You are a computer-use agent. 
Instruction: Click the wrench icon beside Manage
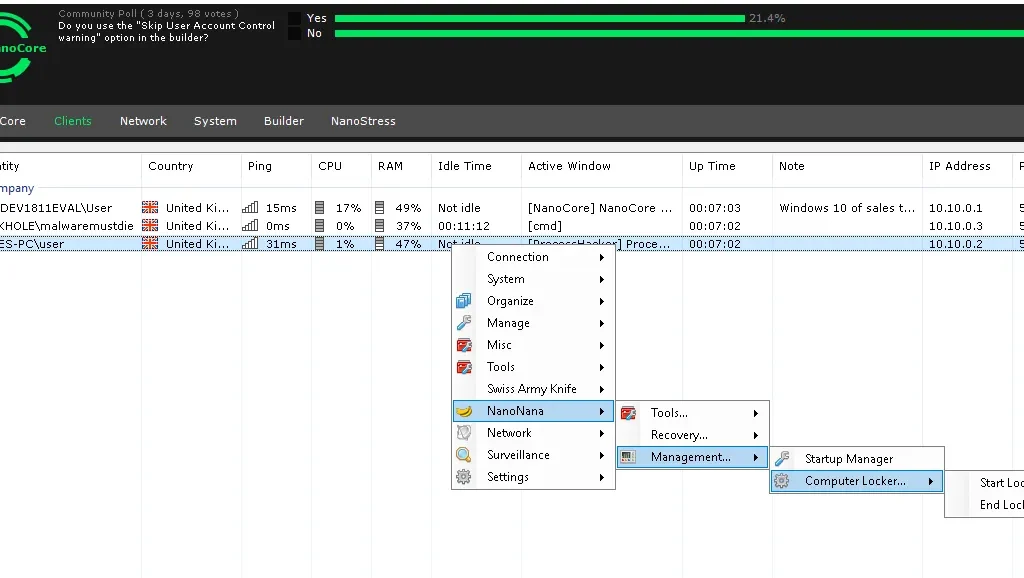point(464,323)
